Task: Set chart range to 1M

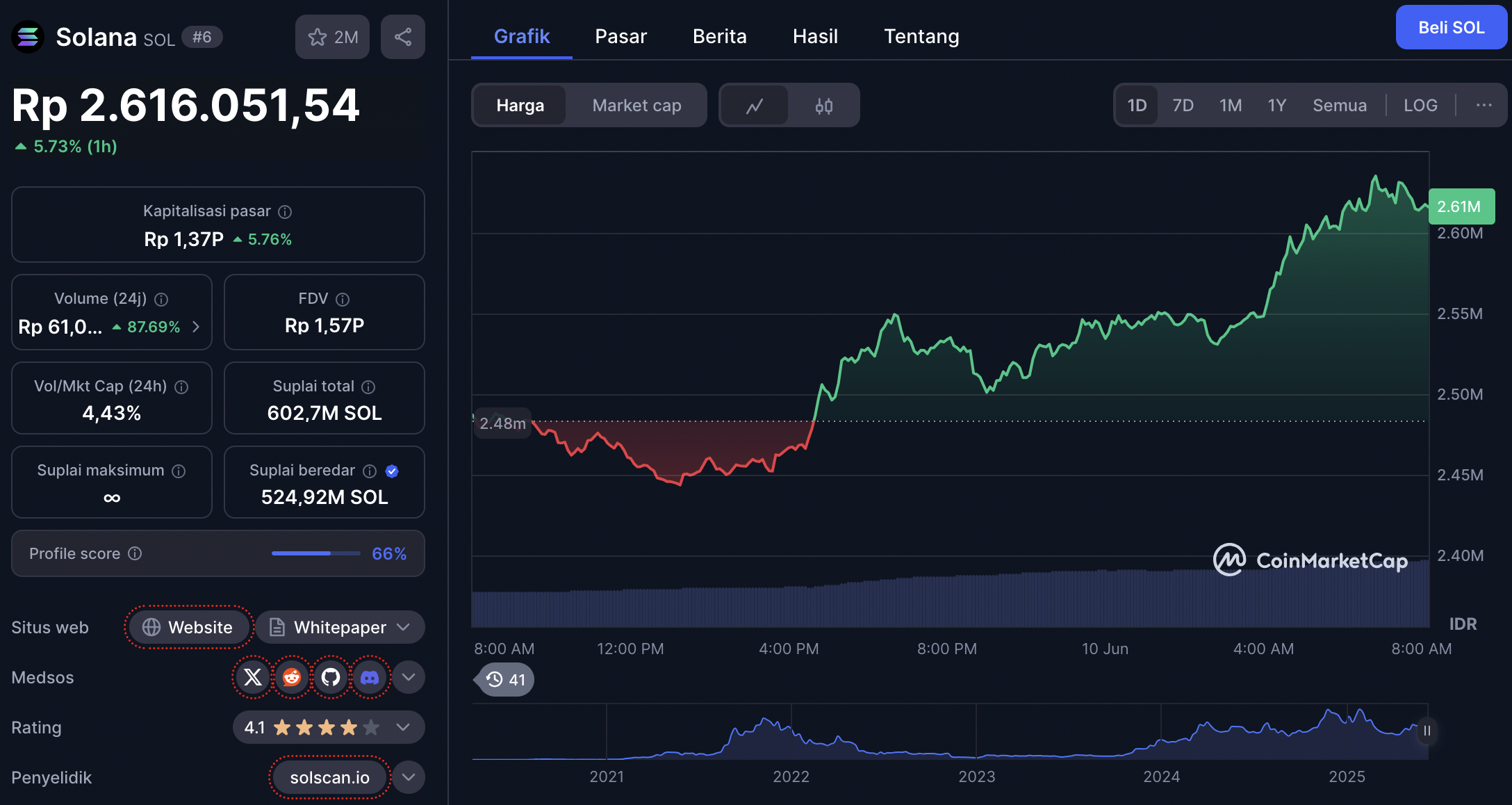Action: pyautogui.click(x=1231, y=105)
